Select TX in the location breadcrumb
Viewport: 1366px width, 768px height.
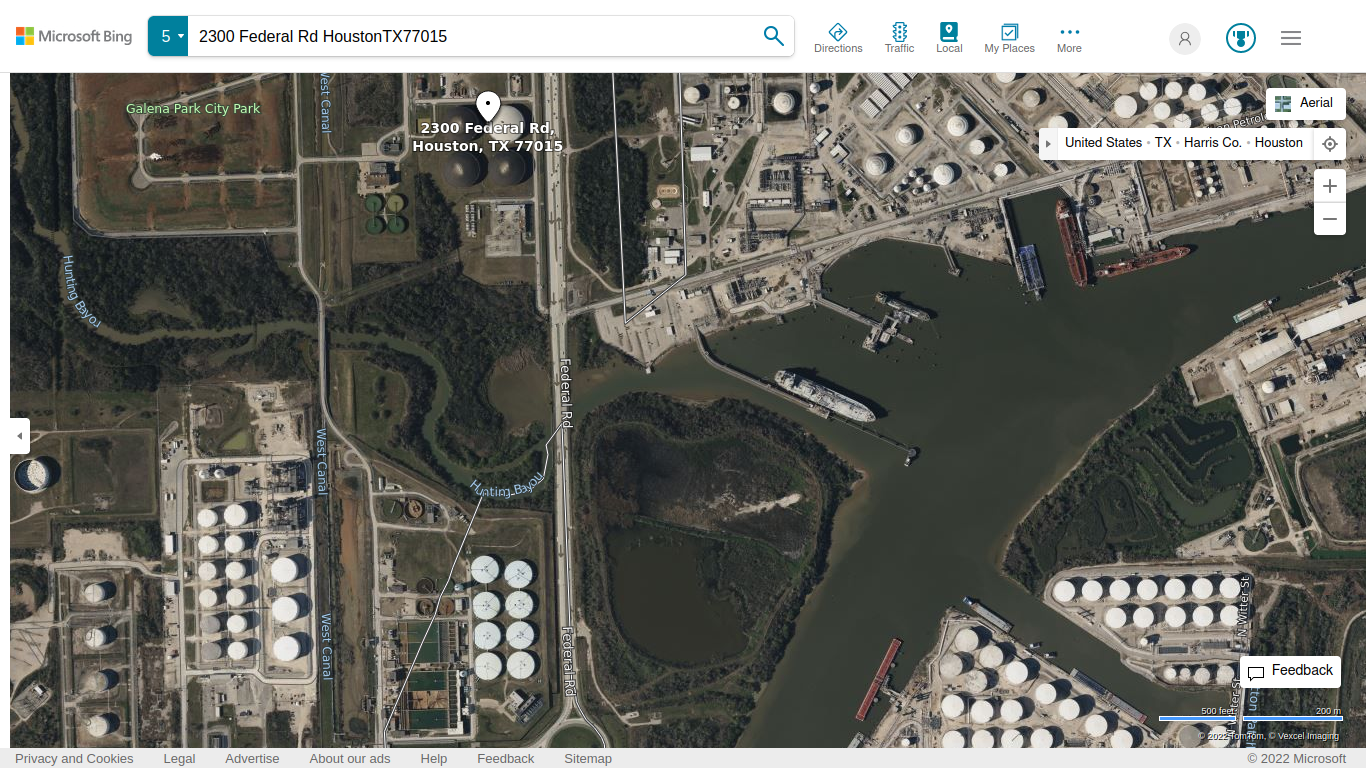[x=1163, y=143]
